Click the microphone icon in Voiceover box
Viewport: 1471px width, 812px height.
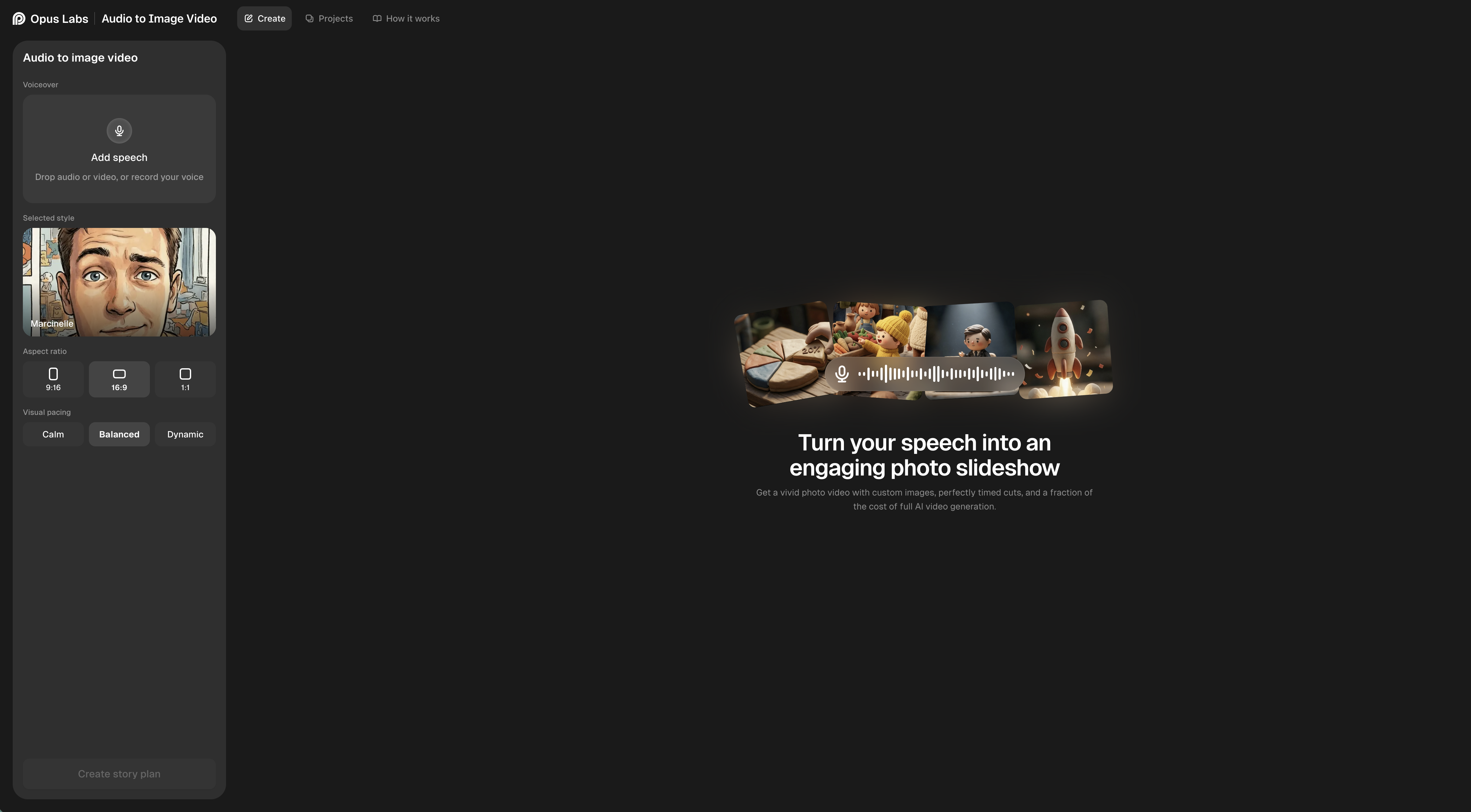[119, 131]
